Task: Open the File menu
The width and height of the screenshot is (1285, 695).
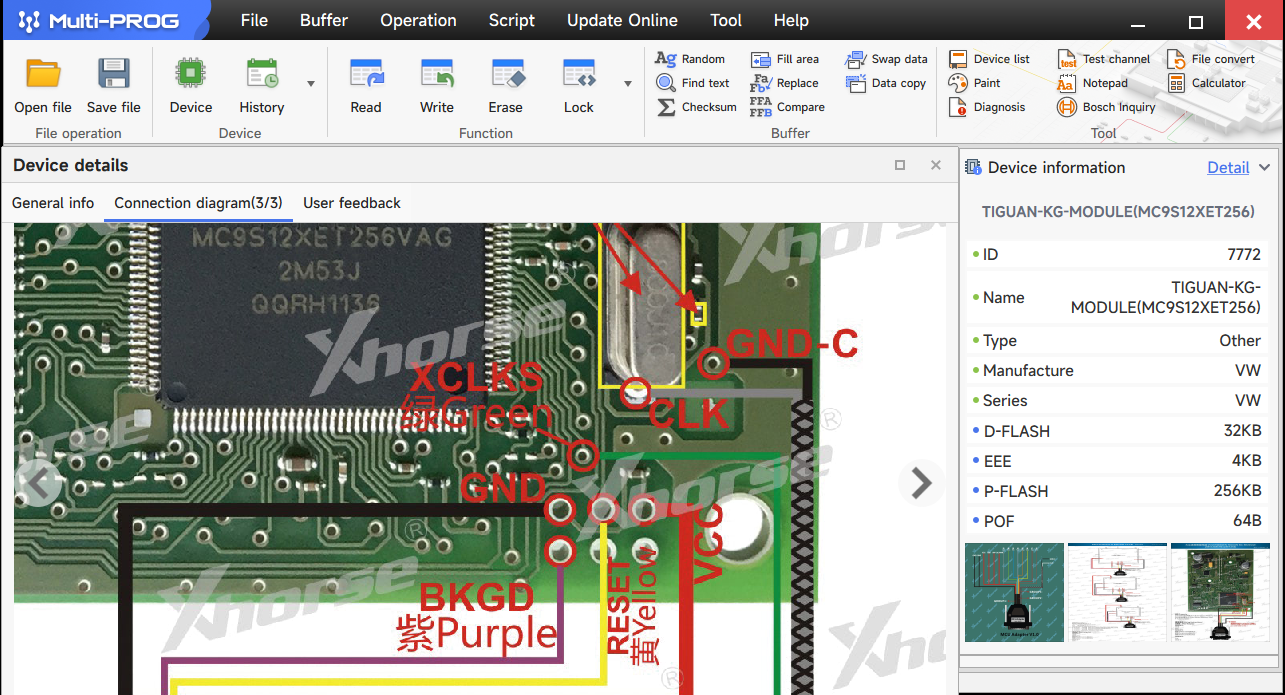Action: click(254, 20)
